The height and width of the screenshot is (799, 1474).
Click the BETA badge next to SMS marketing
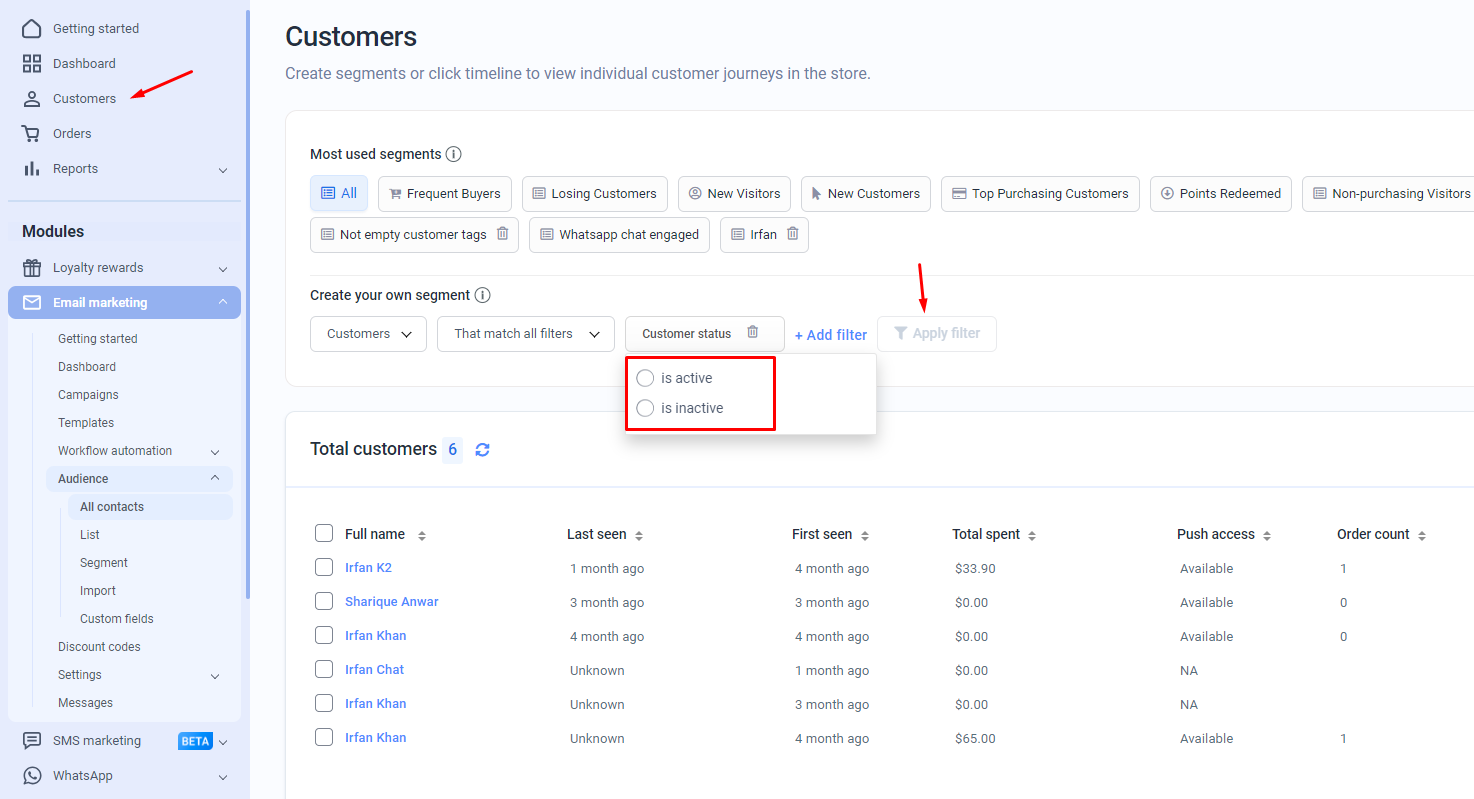(195, 741)
